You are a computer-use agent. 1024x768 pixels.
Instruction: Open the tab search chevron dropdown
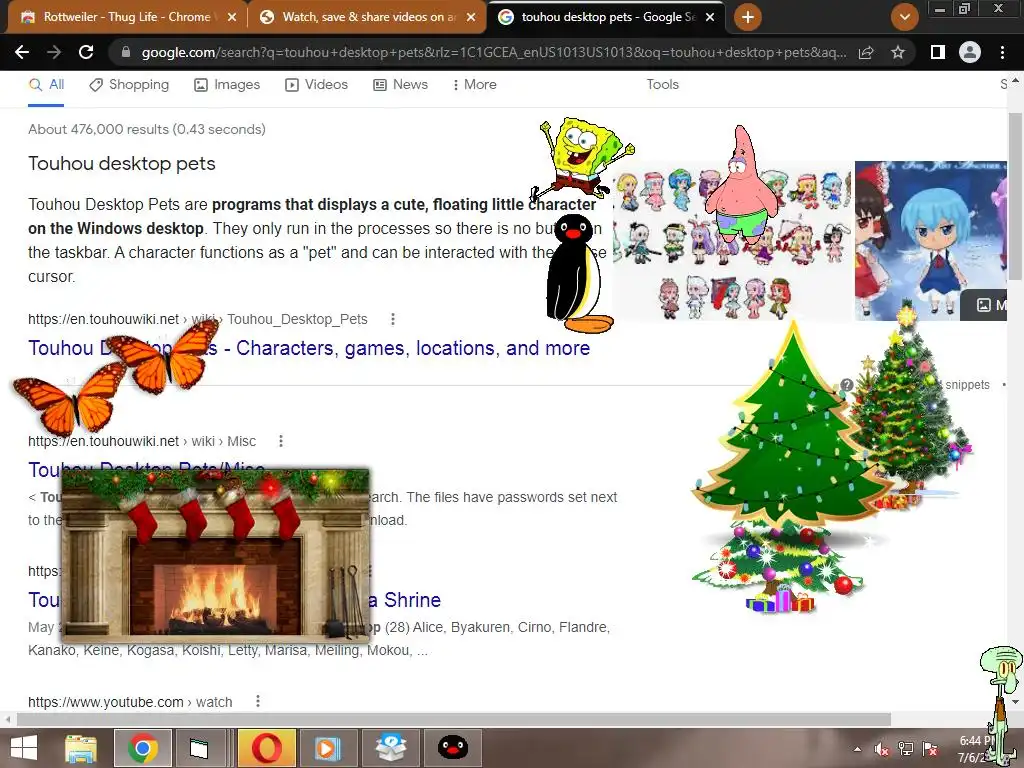(x=904, y=17)
